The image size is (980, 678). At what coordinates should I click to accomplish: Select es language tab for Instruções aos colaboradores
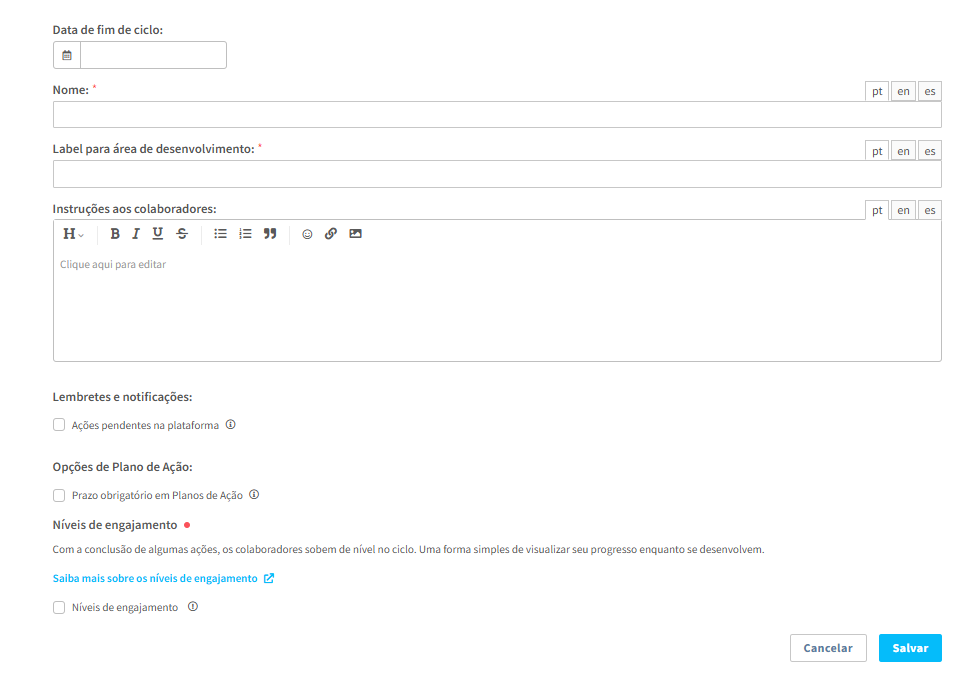click(x=930, y=210)
